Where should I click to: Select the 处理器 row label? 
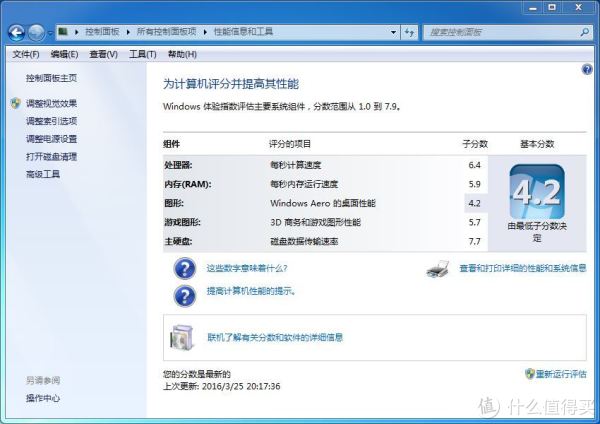tap(178, 165)
